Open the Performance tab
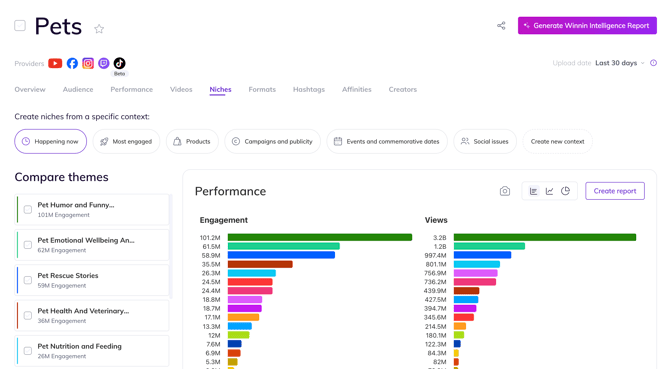Screen dimensions: 670x369 pyautogui.click(x=132, y=89)
